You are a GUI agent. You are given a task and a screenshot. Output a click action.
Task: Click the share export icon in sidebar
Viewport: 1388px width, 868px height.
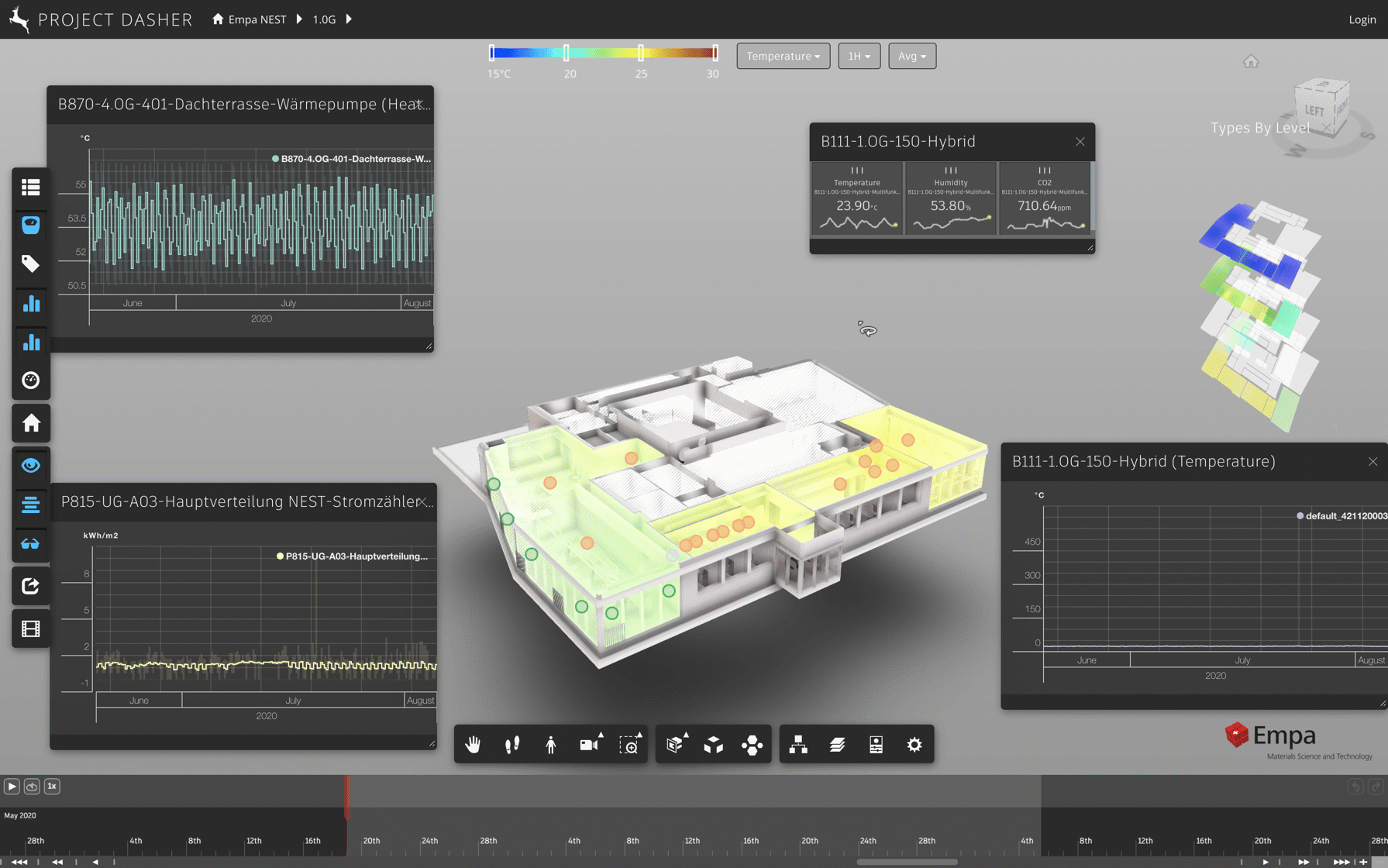tap(31, 587)
